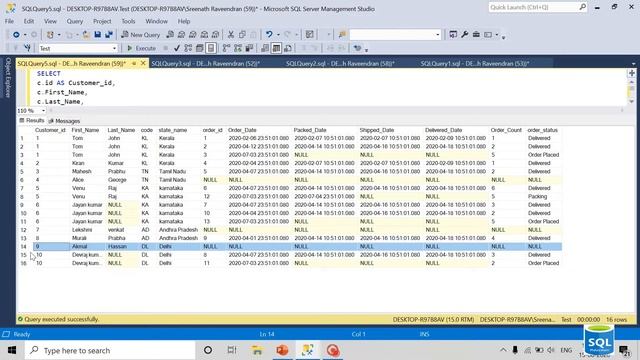This screenshot has width=640, height=360.
Task: Click the Change Connection icon
Action: (x=27, y=48)
